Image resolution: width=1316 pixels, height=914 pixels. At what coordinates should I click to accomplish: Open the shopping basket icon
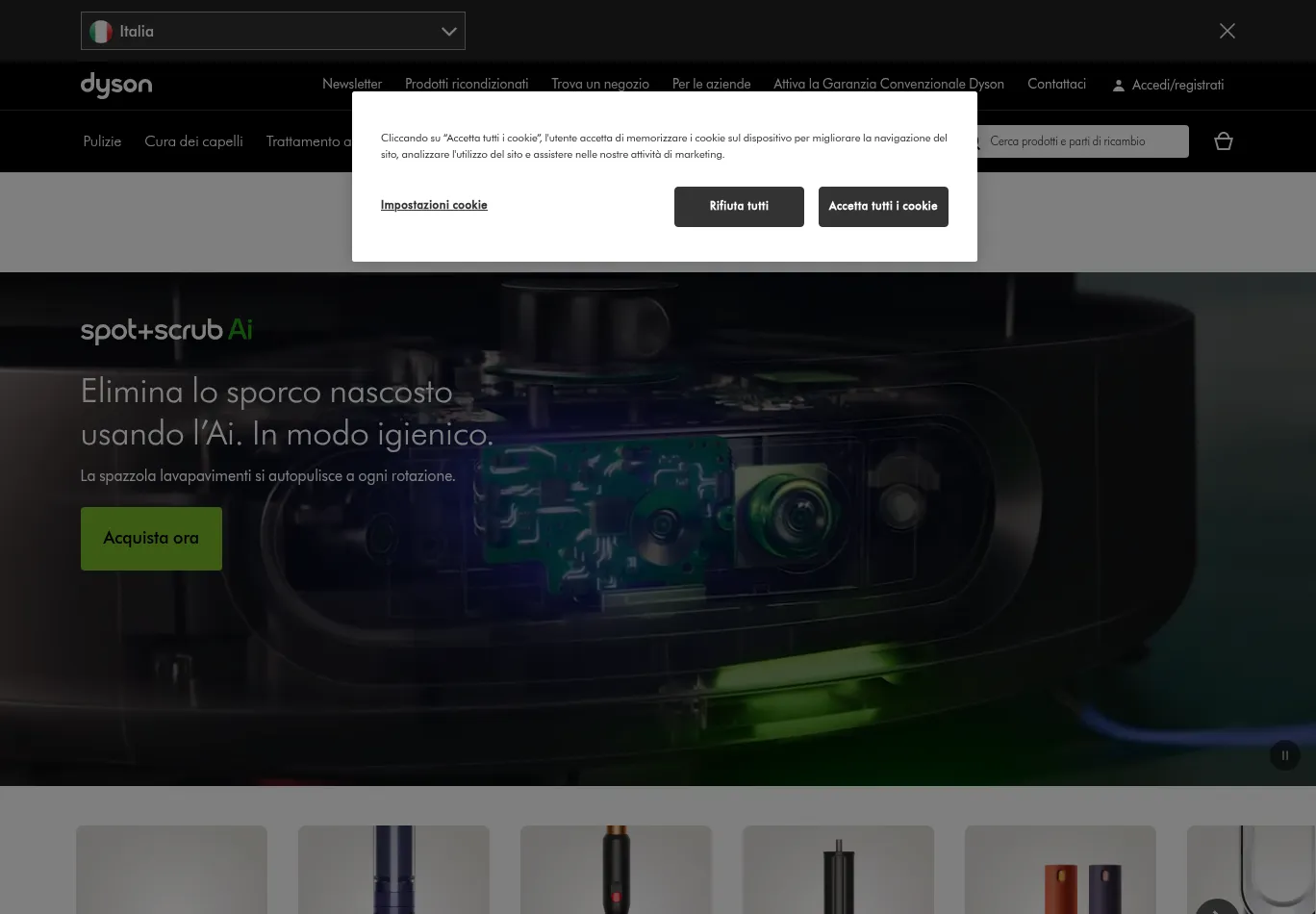pyautogui.click(x=1224, y=141)
